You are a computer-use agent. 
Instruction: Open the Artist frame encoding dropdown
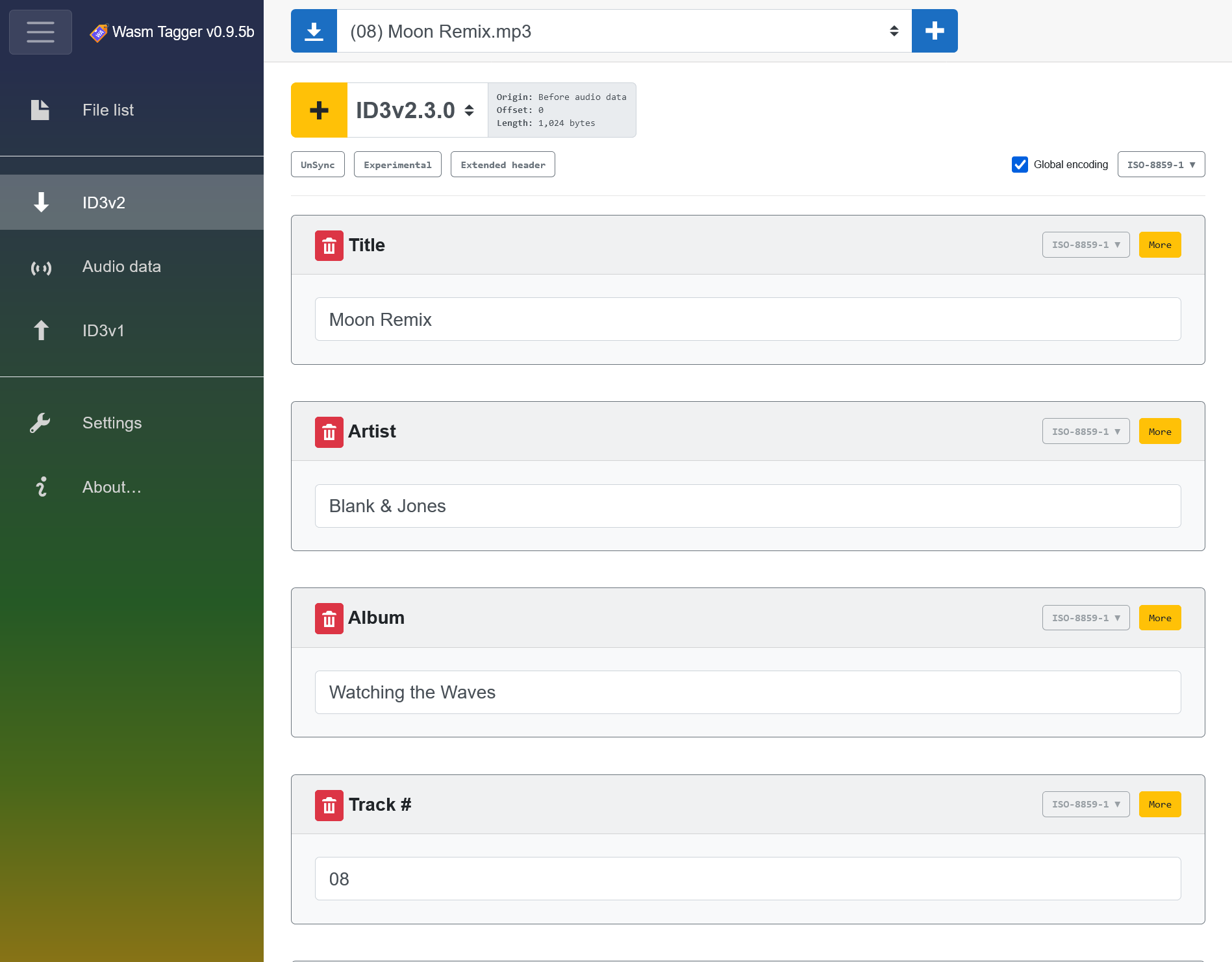(x=1086, y=431)
